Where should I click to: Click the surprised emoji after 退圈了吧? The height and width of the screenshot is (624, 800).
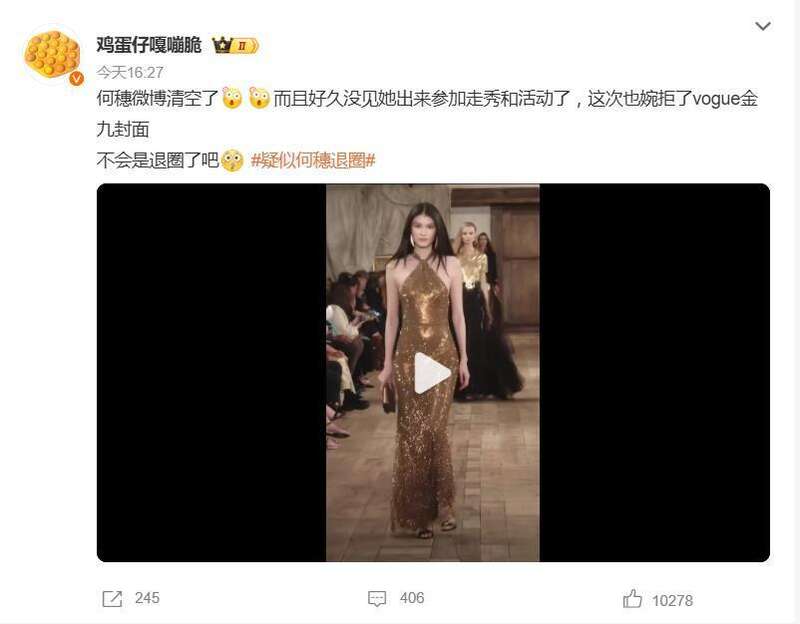pos(232,161)
